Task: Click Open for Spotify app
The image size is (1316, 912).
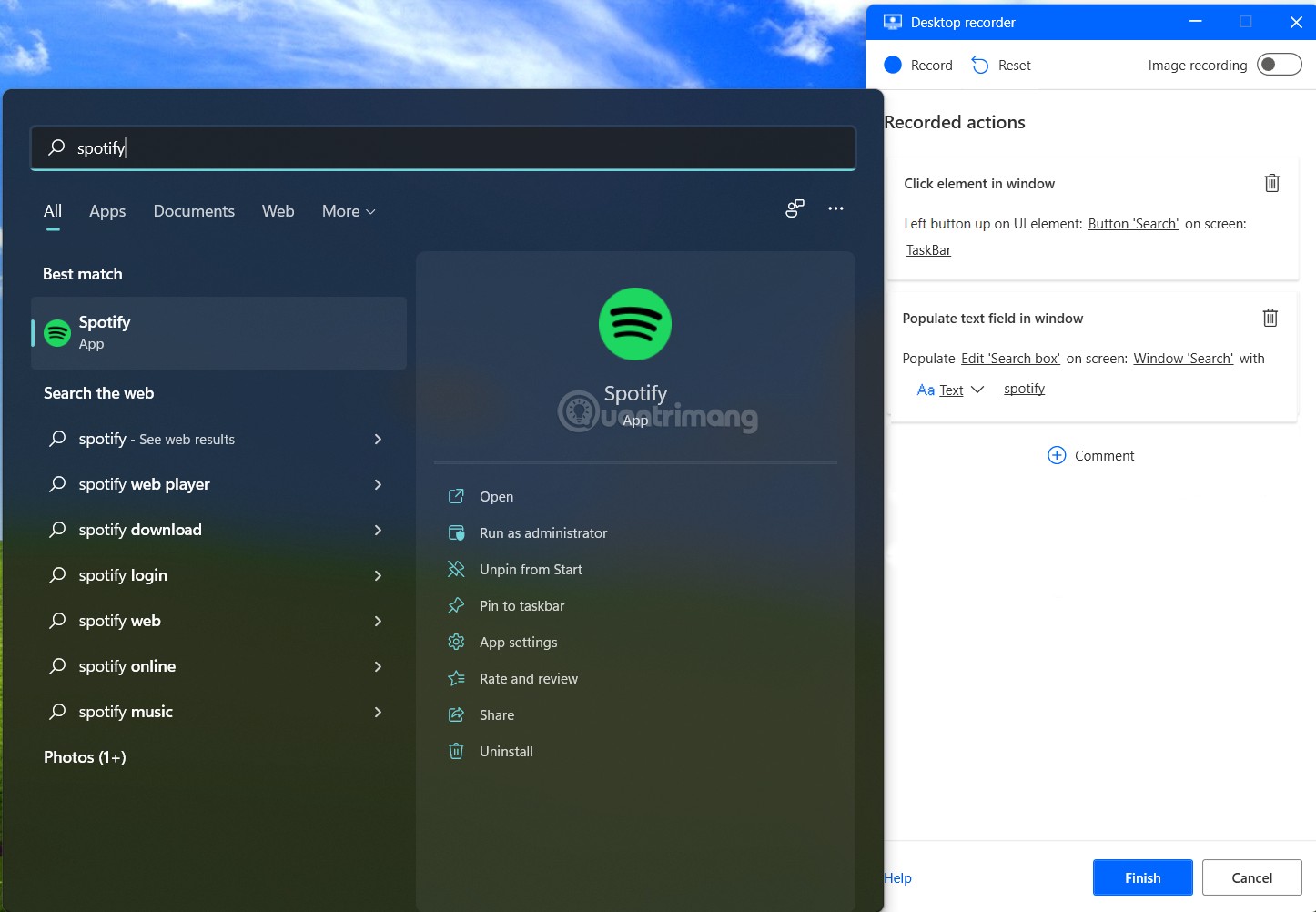Action: pyautogui.click(x=496, y=496)
